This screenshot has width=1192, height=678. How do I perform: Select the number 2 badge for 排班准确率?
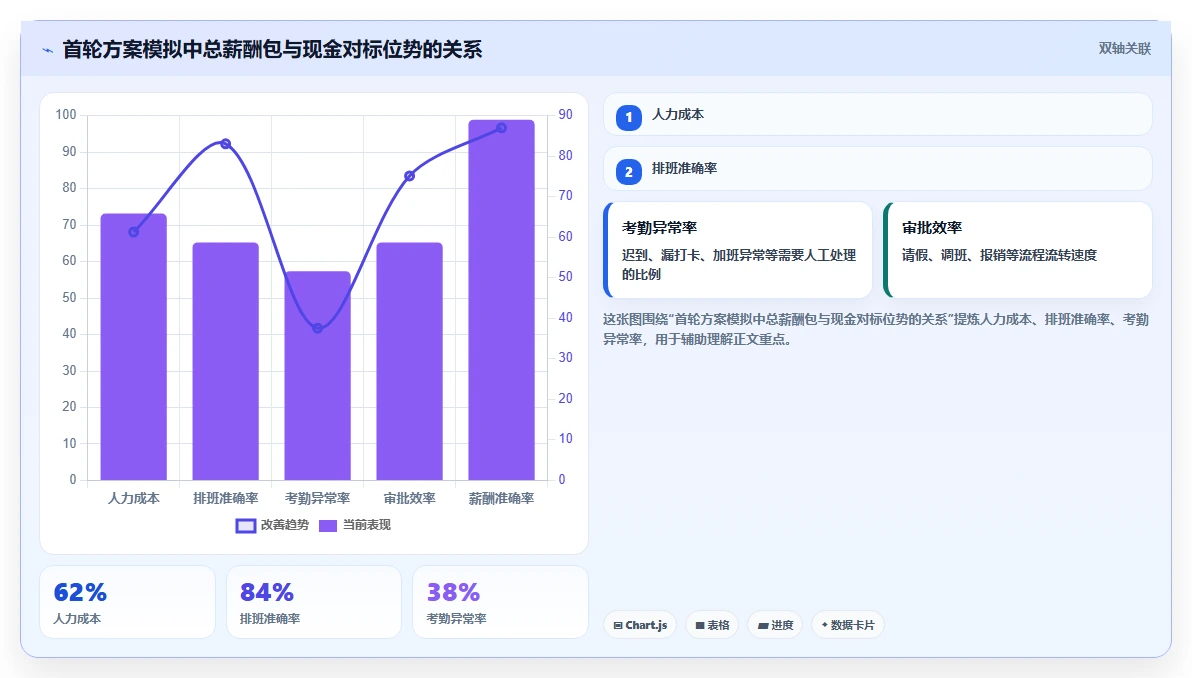(629, 173)
